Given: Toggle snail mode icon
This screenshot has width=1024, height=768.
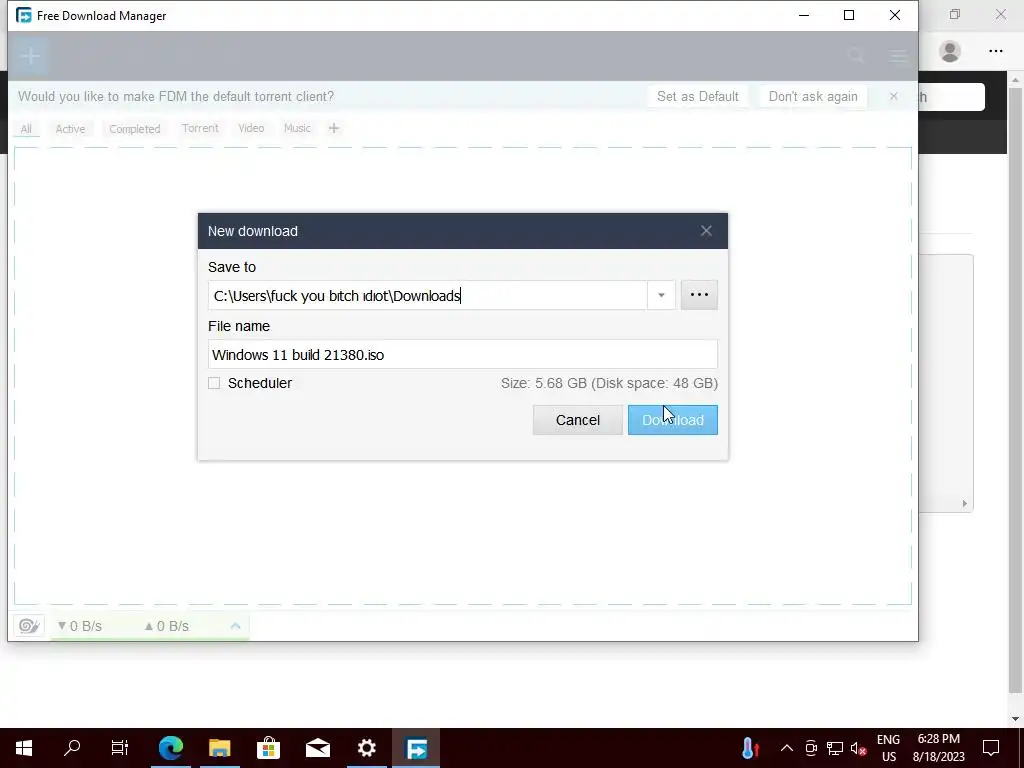Looking at the screenshot, I should (29, 626).
